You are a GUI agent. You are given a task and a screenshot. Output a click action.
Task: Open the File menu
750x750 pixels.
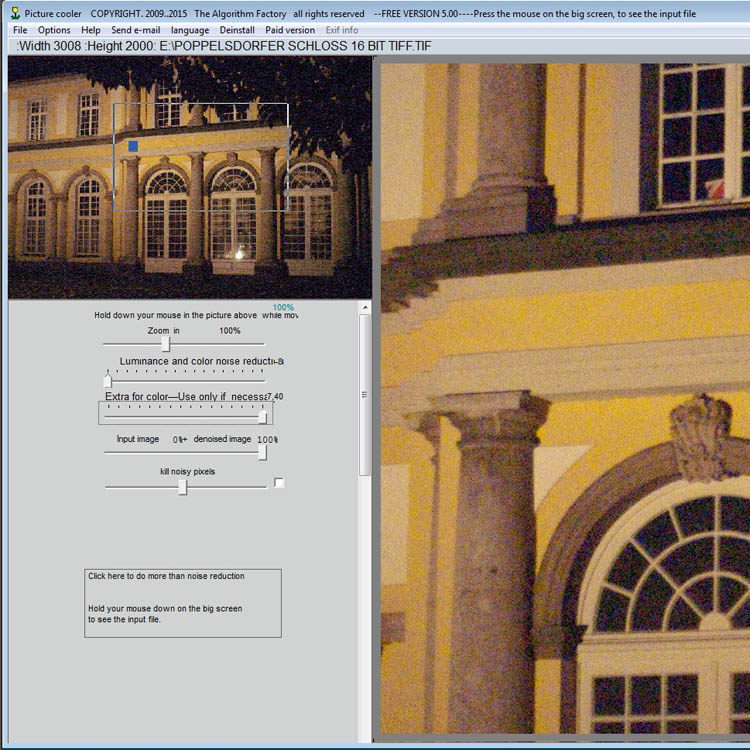coord(20,30)
